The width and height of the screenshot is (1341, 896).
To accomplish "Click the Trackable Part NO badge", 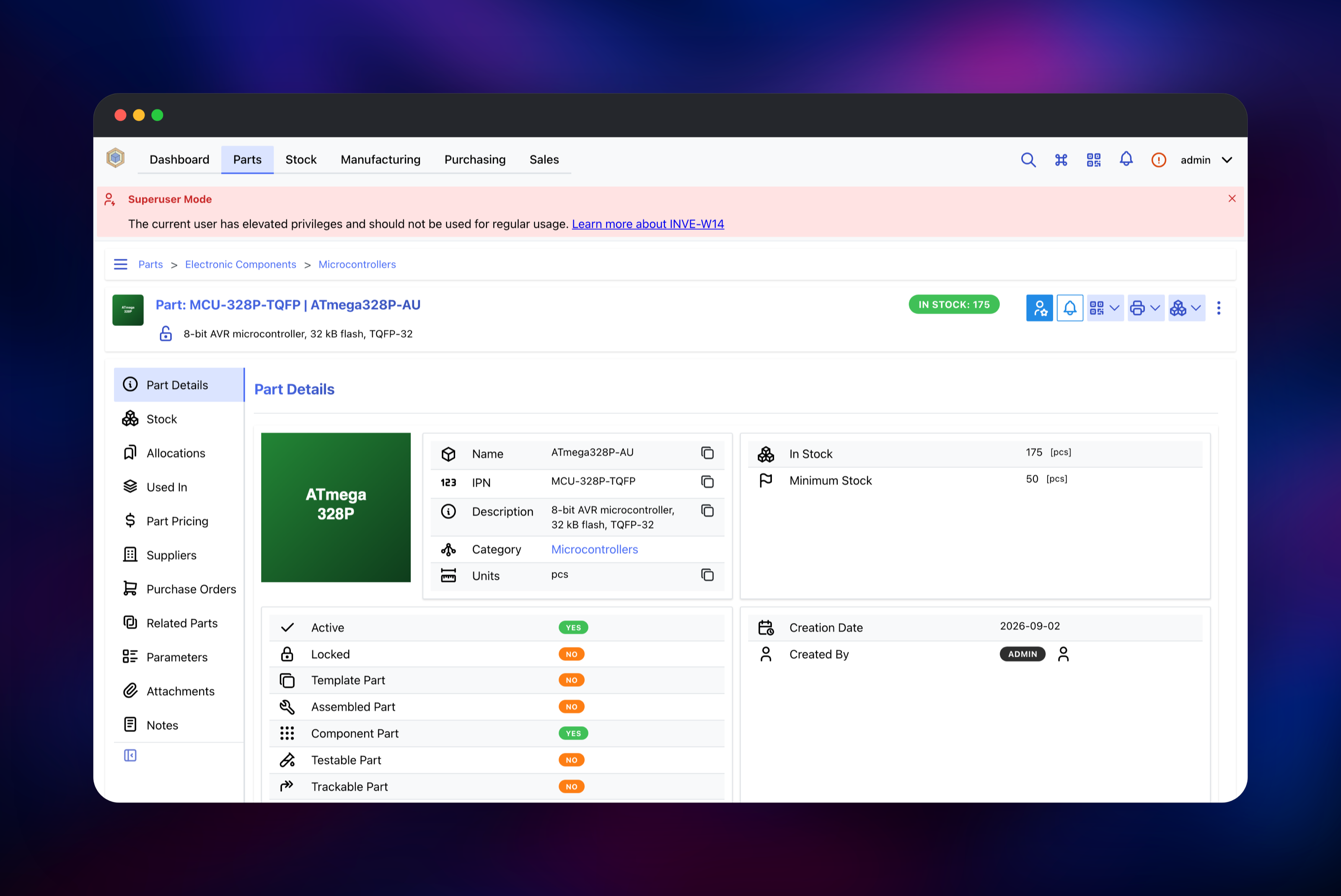I will coord(572,787).
